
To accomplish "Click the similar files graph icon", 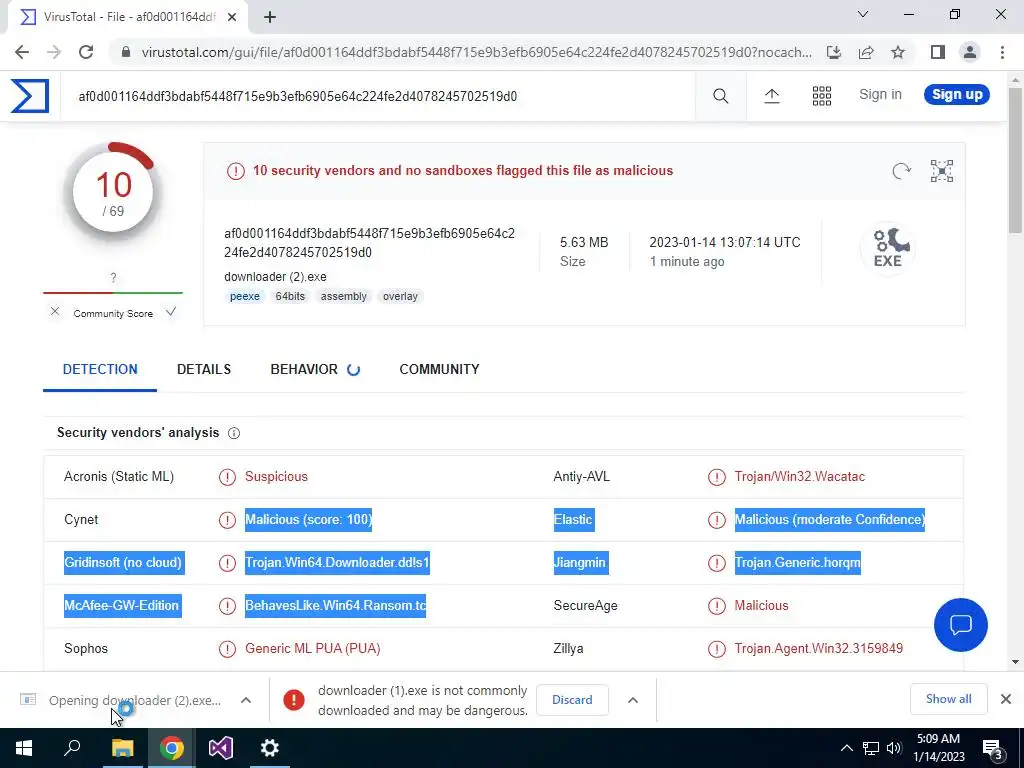I will [942, 171].
